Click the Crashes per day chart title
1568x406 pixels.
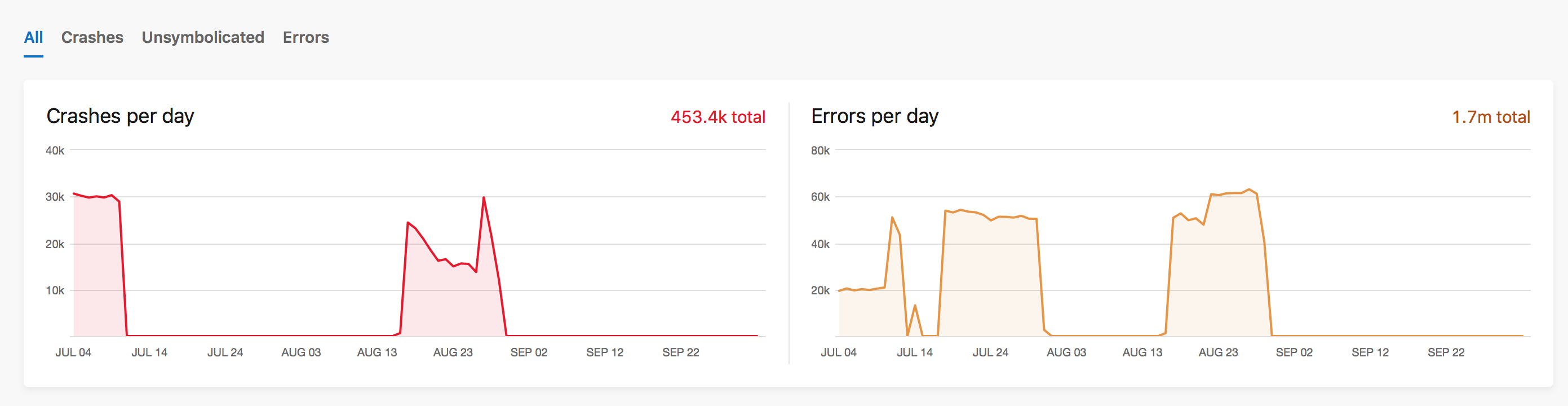click(x=121, y=116)
